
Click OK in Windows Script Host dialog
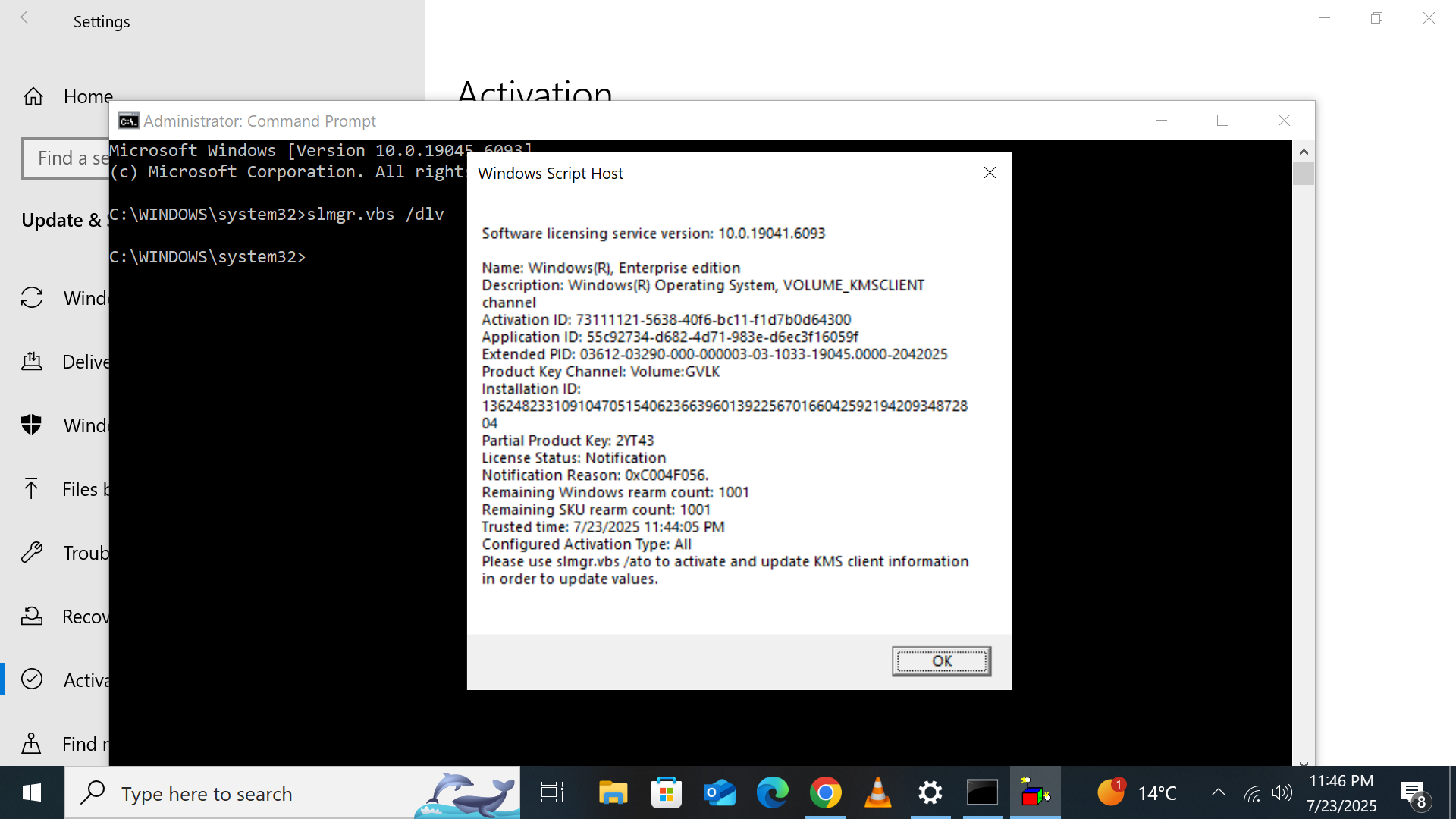[x=941, y=661]
